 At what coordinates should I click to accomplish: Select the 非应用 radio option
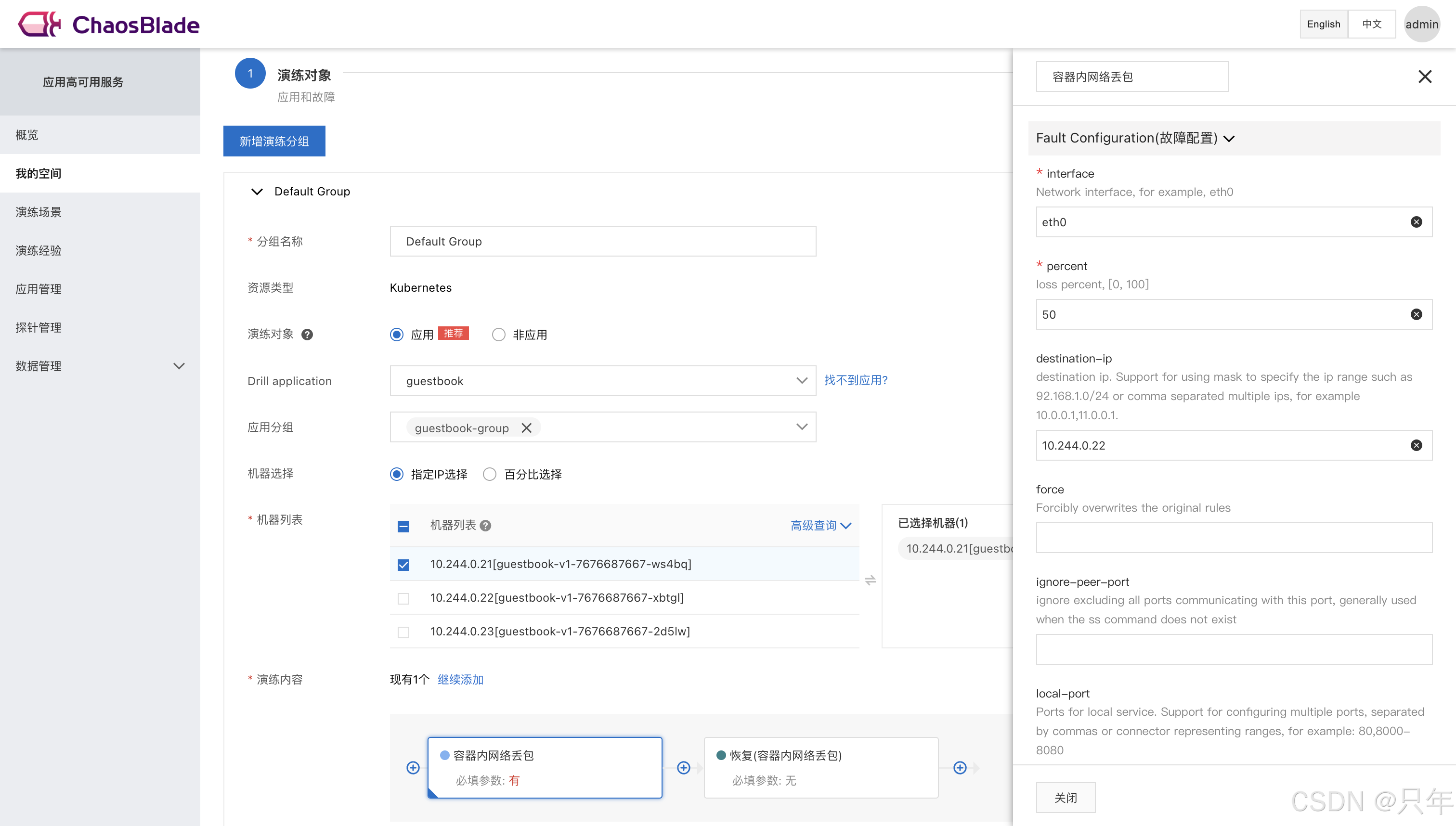(x=498, y=335)
